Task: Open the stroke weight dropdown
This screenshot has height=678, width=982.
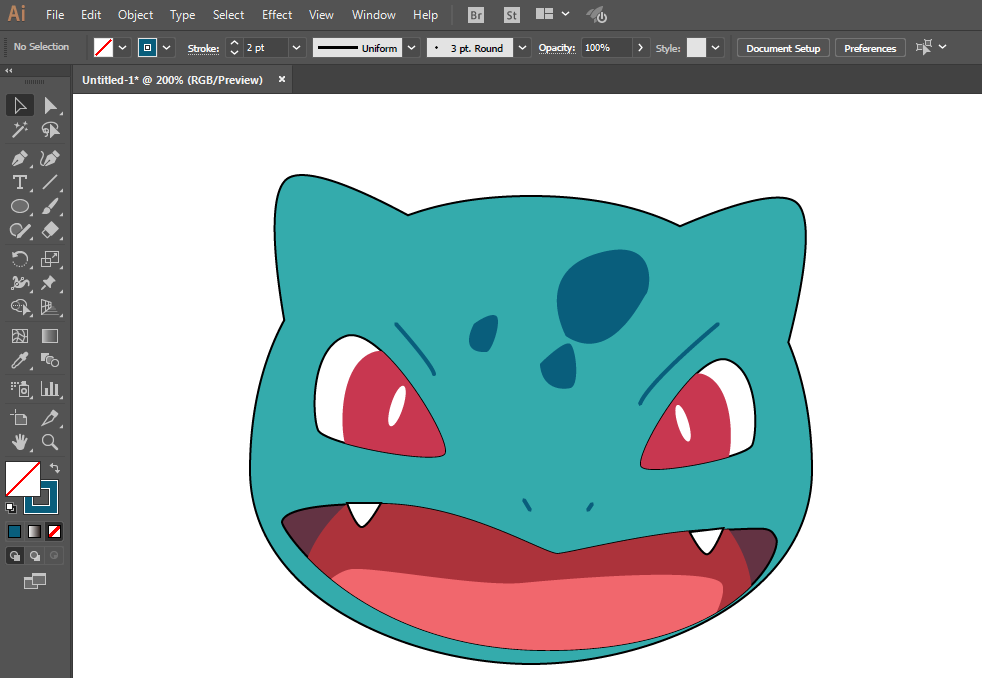Action: (x=296, y=48)
